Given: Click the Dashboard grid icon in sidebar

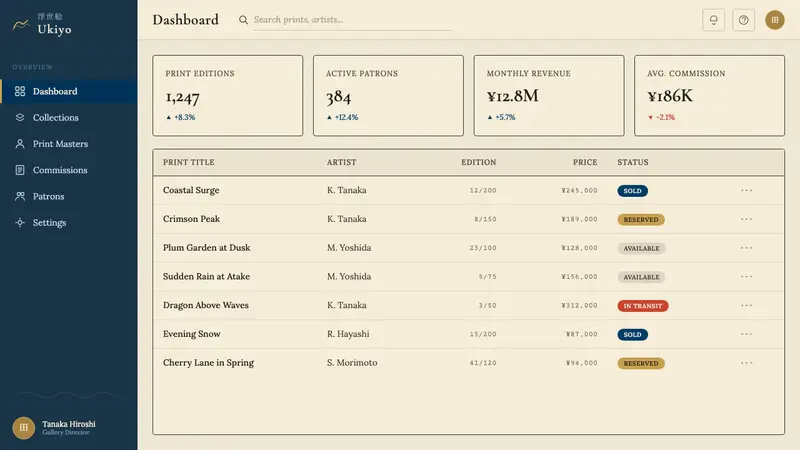Looking at the screenshot, I should 20,91.
